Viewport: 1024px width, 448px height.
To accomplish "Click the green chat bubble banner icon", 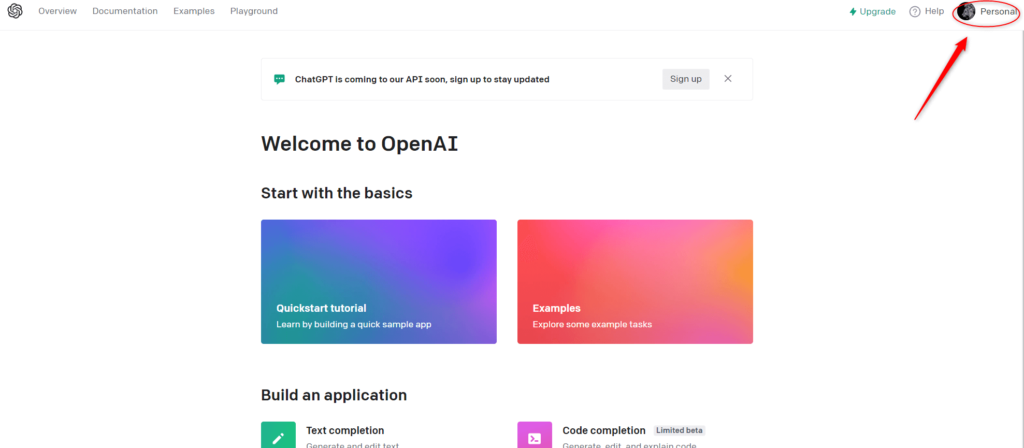I will (280, 79).
